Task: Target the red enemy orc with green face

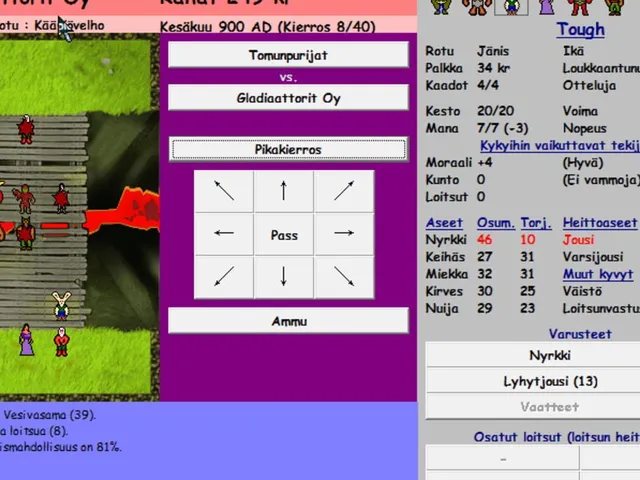Action: coord(24,199)
